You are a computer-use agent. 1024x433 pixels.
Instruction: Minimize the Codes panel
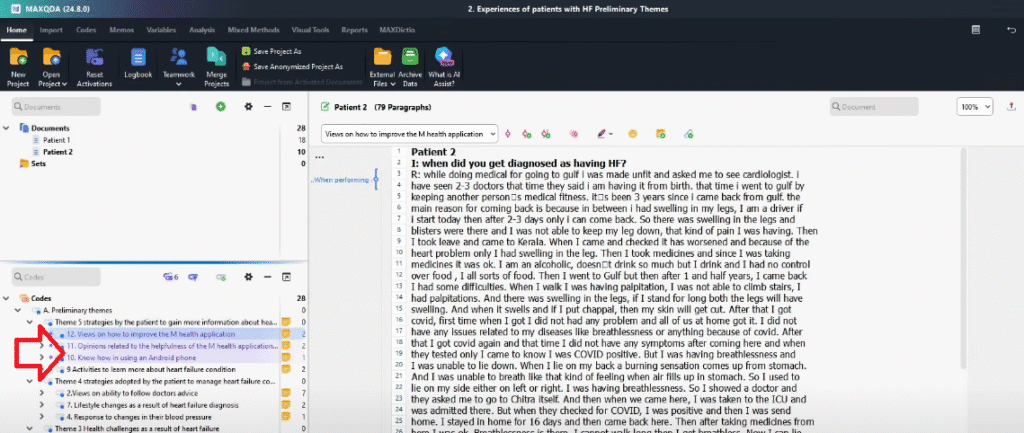pyautogui.click(x=267, y=277)
